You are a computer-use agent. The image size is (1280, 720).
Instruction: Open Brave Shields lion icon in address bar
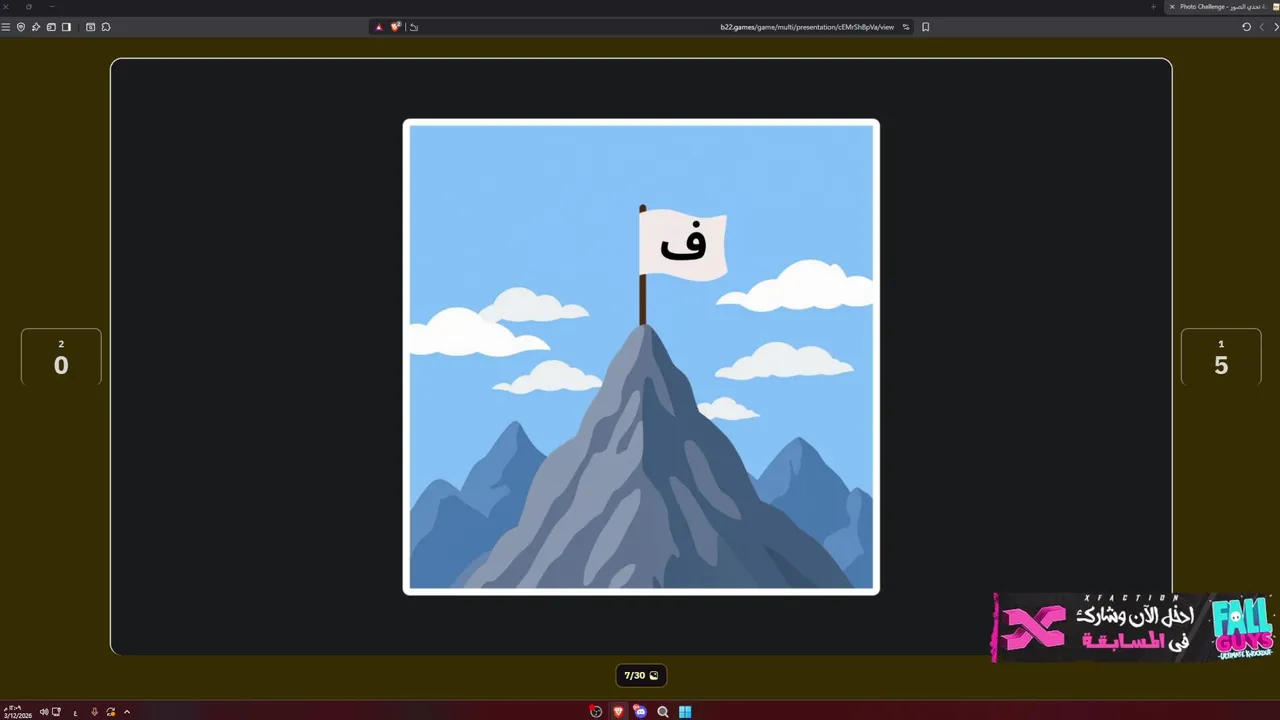click(x=396, y=27)
